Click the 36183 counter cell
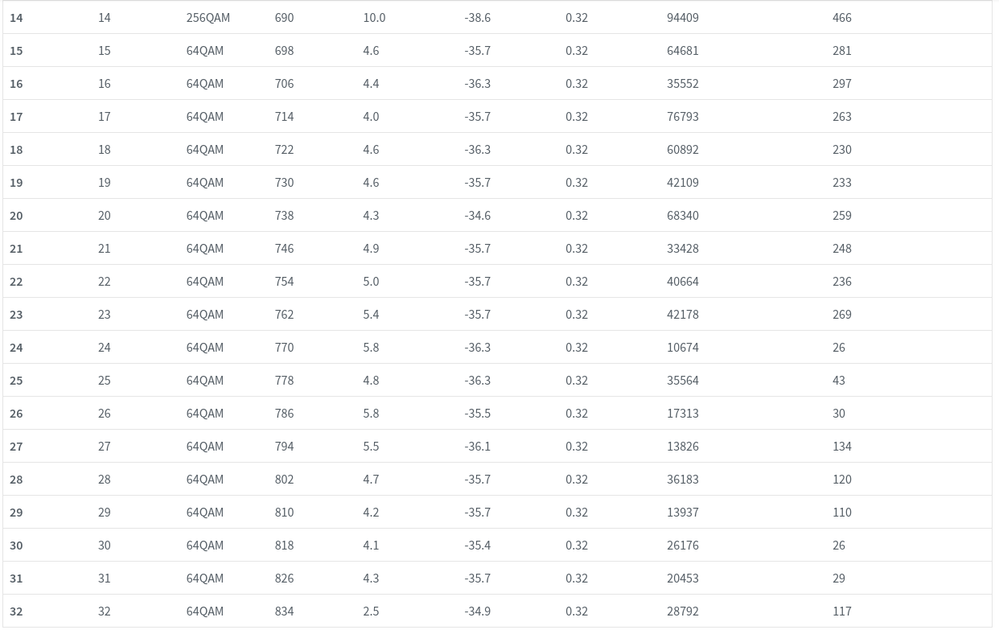999x635 pixels. point(683,480)
